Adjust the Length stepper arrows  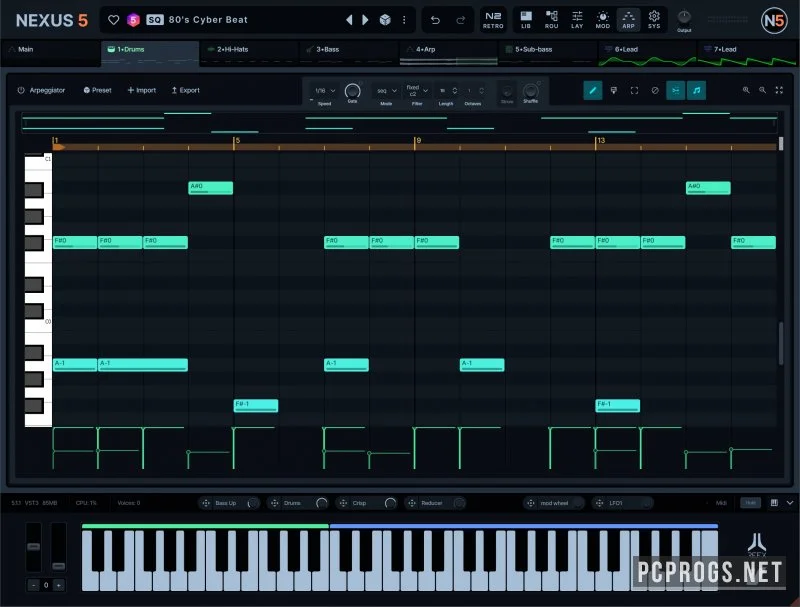point(455,91)
